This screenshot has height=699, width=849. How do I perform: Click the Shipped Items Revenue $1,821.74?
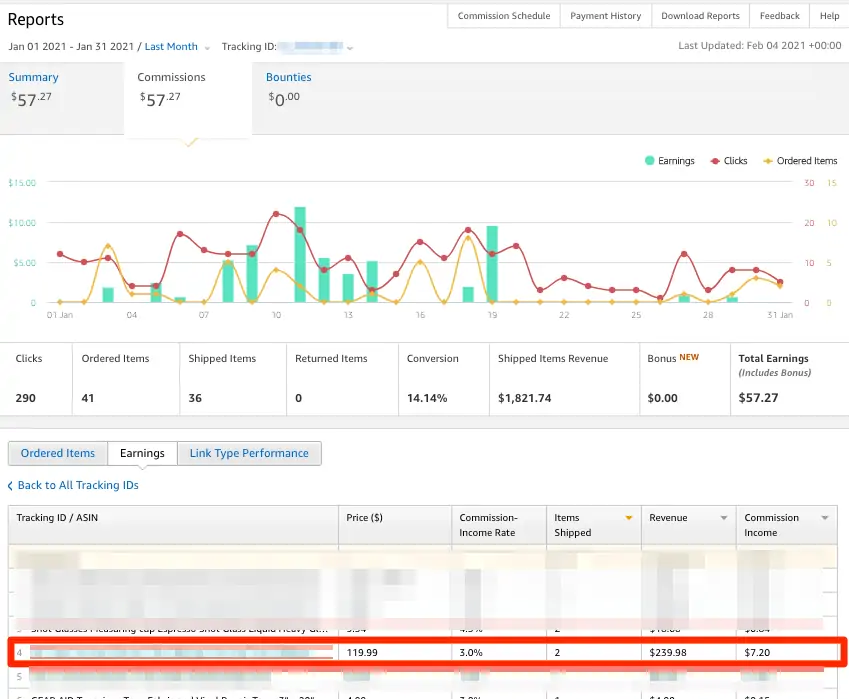click(x=525, y=398)
